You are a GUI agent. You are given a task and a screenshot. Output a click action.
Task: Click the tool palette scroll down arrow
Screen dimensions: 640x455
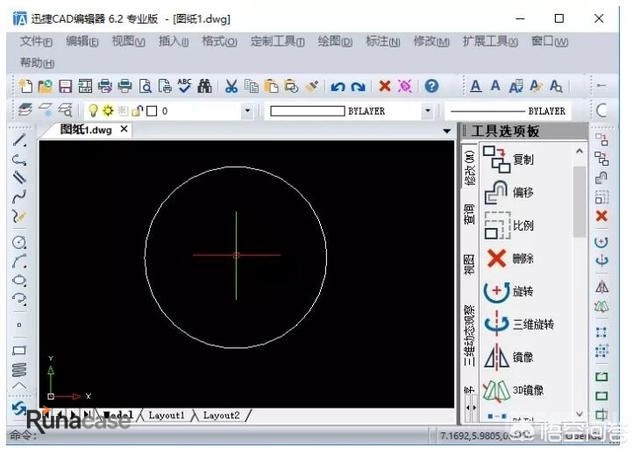coord(579,414)
